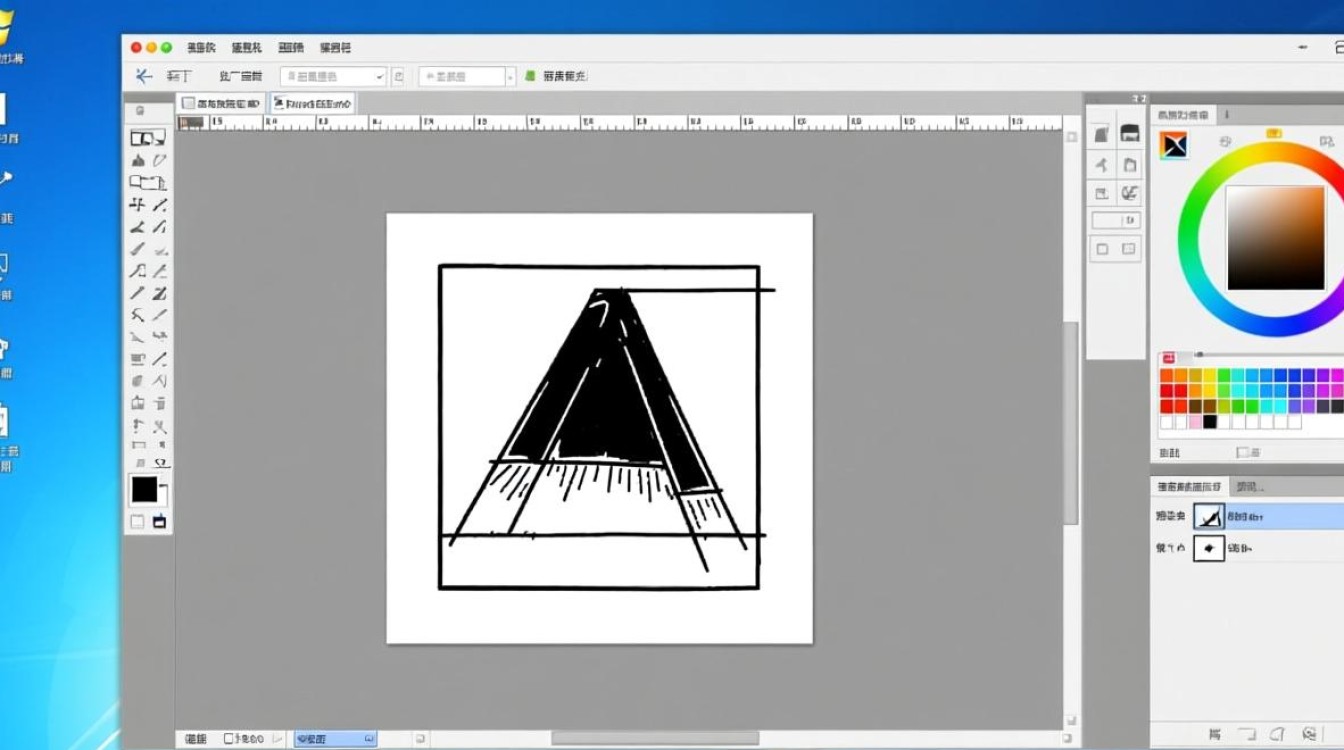The height and width of the screenshot is (750, 1344).
Task: Open the first menu in the menu bar
Action: pyautogui.click(x=196, y=46)
